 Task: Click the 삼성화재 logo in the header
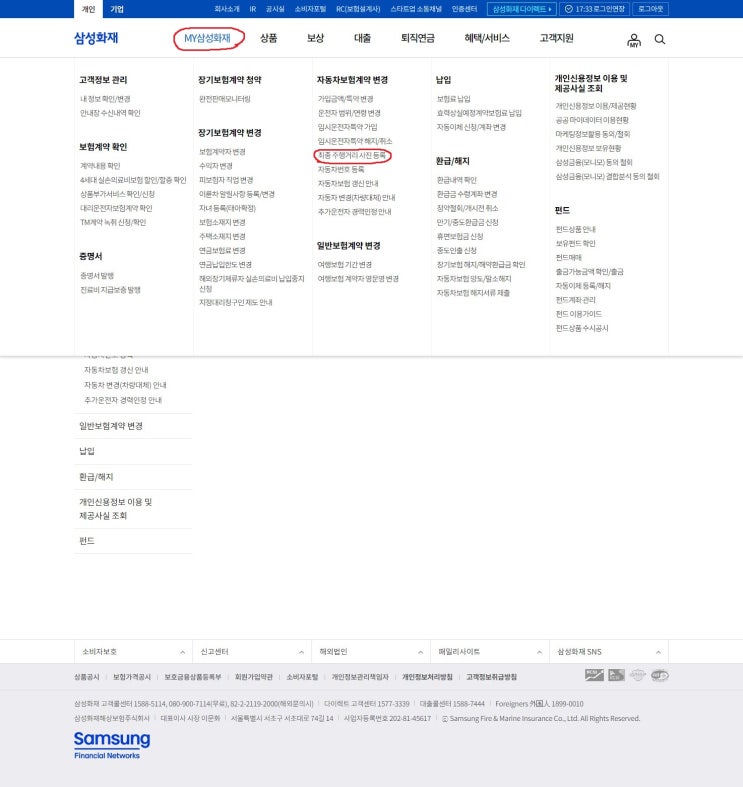tap(96, 38)
